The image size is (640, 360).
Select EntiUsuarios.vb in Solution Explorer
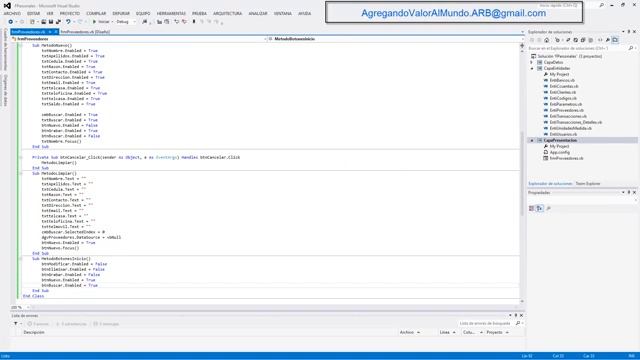pos(563,134)
